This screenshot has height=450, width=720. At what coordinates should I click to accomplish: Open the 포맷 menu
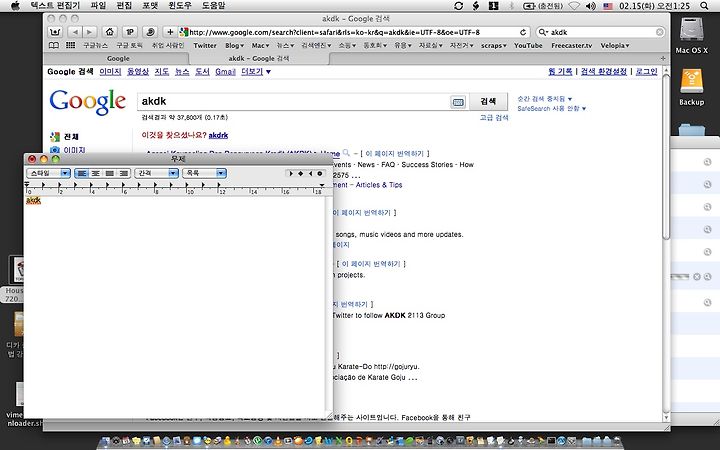[x=150, y=6]
